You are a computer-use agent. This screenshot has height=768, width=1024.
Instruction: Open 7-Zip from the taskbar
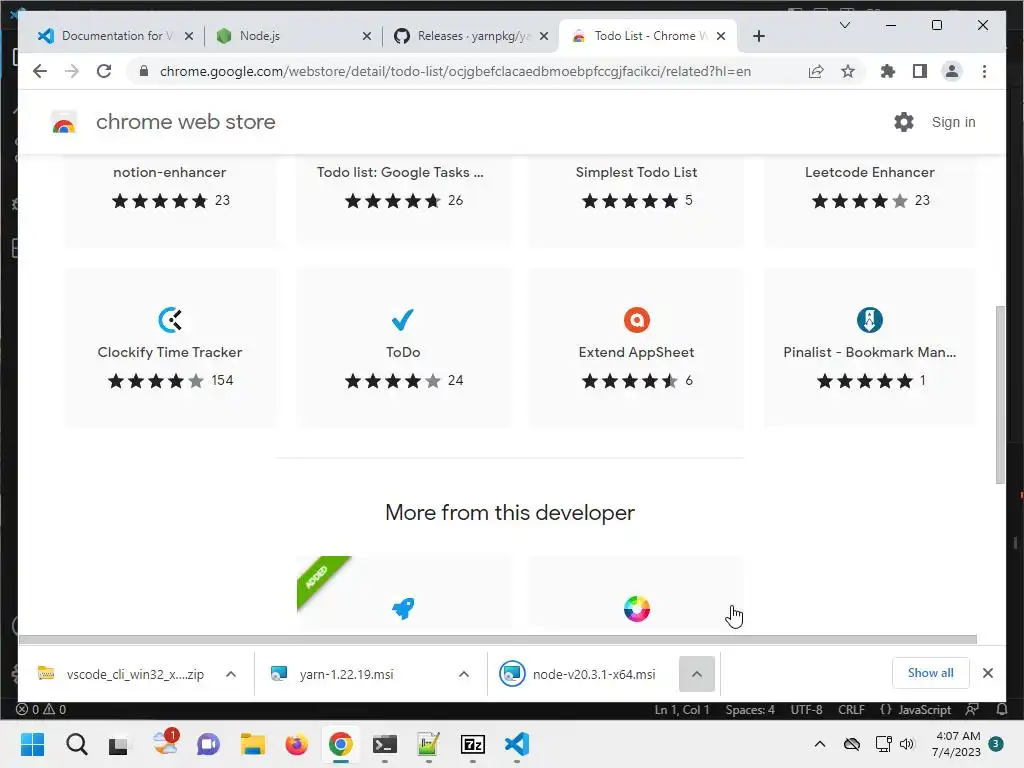click(472, 744)
